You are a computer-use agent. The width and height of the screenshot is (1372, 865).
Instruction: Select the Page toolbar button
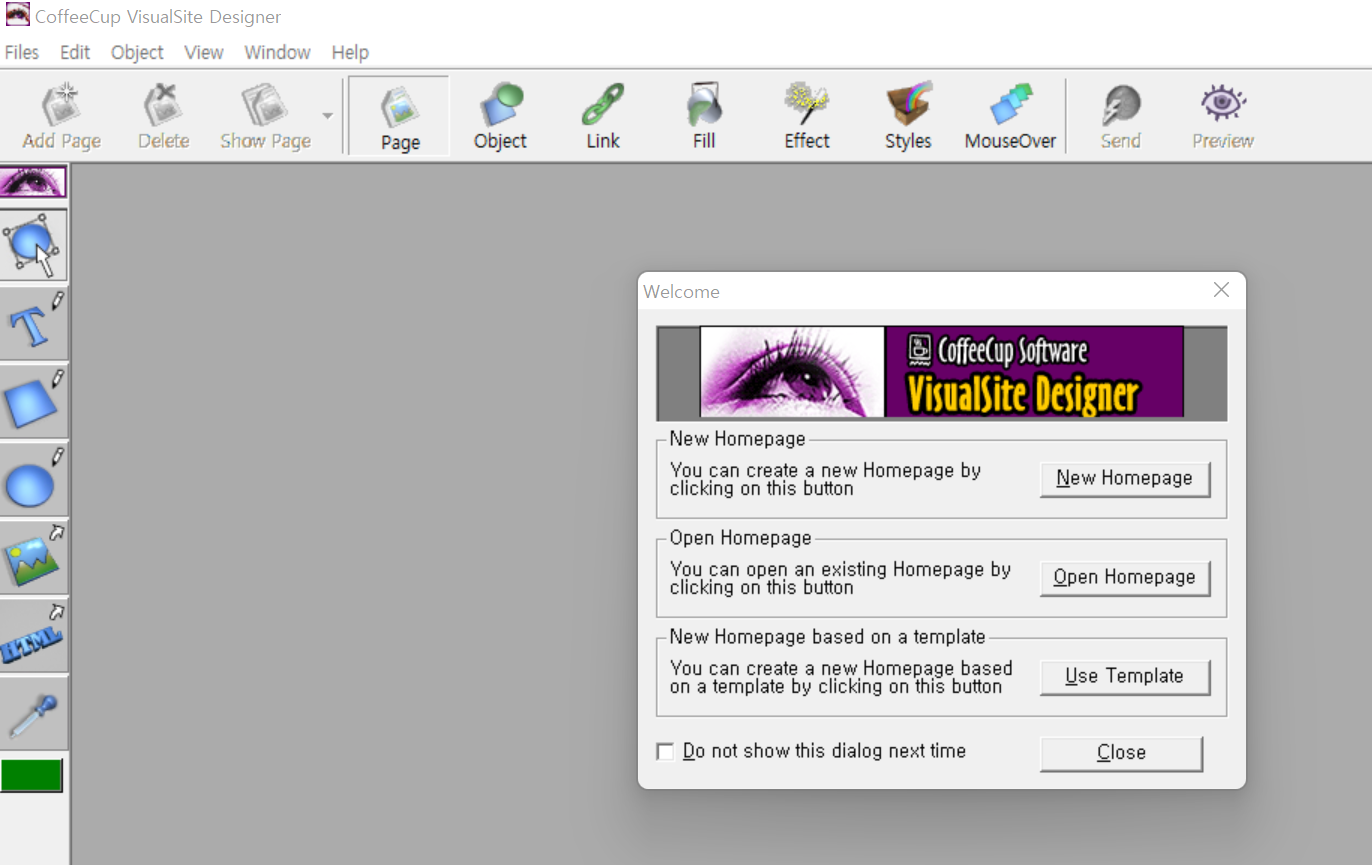point(400,116)
